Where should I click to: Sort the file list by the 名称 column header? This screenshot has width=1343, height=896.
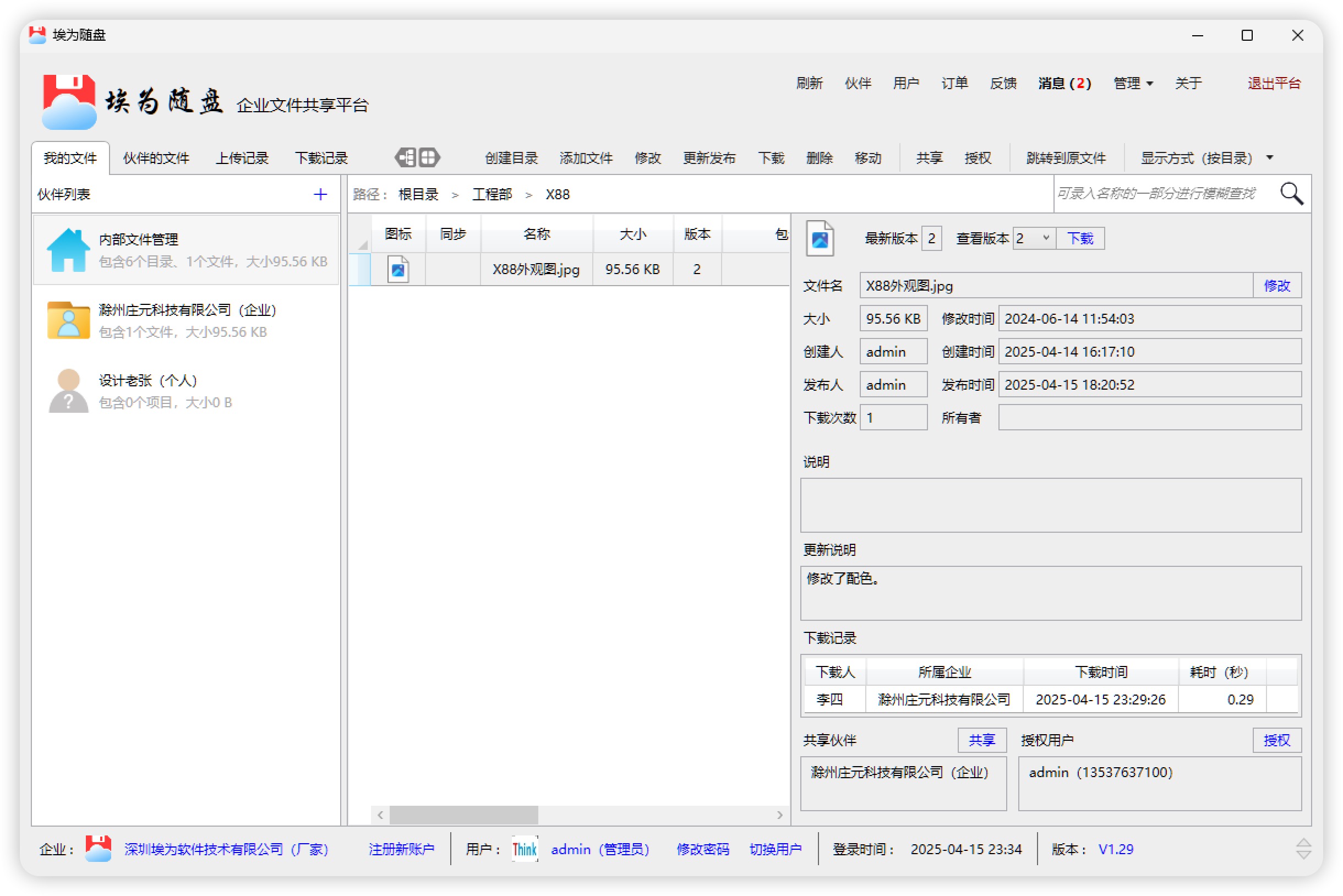pos(537,234)
